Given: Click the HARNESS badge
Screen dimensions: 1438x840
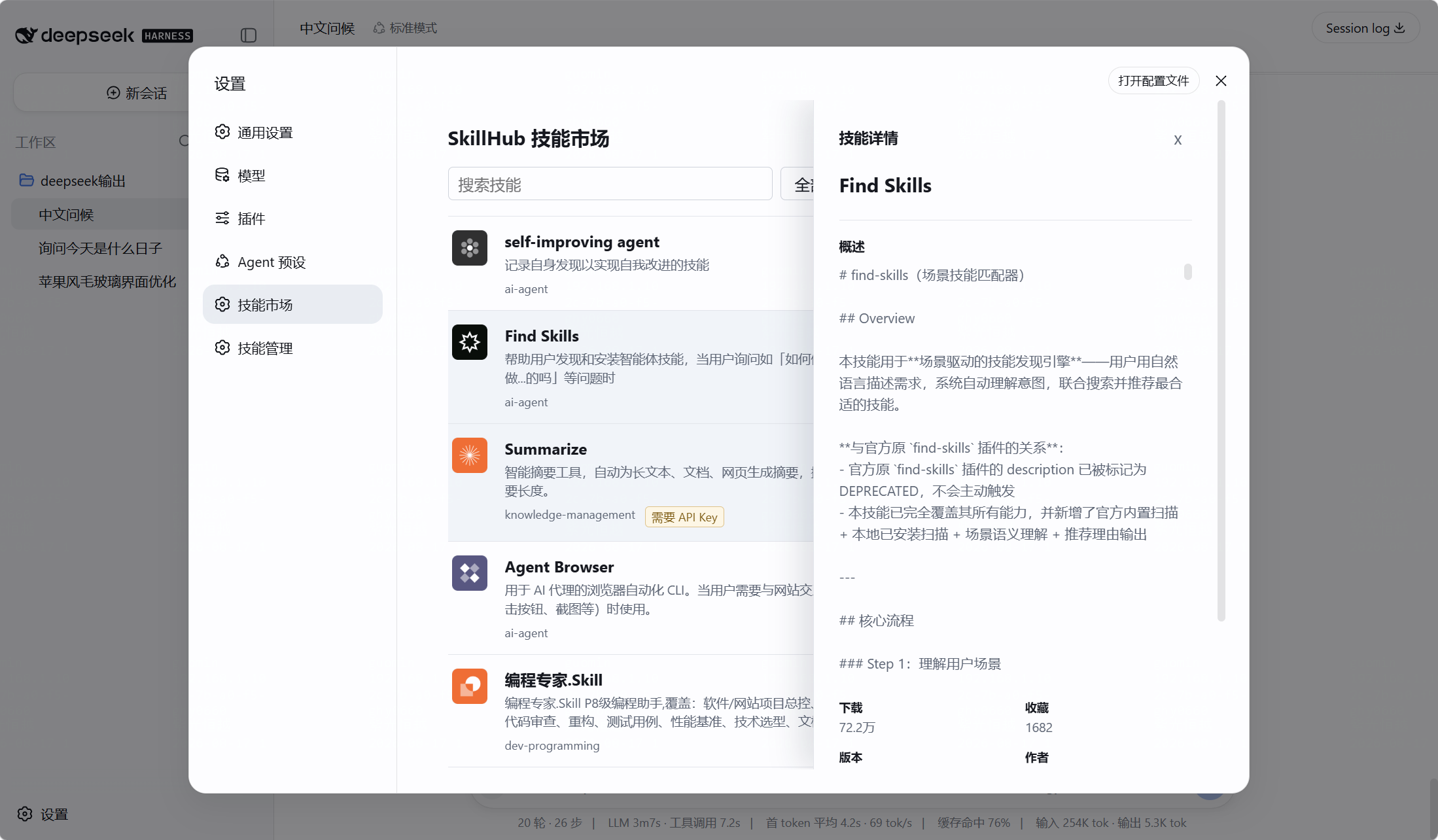Looking at the screenshot, I should (x=167, y=36).
